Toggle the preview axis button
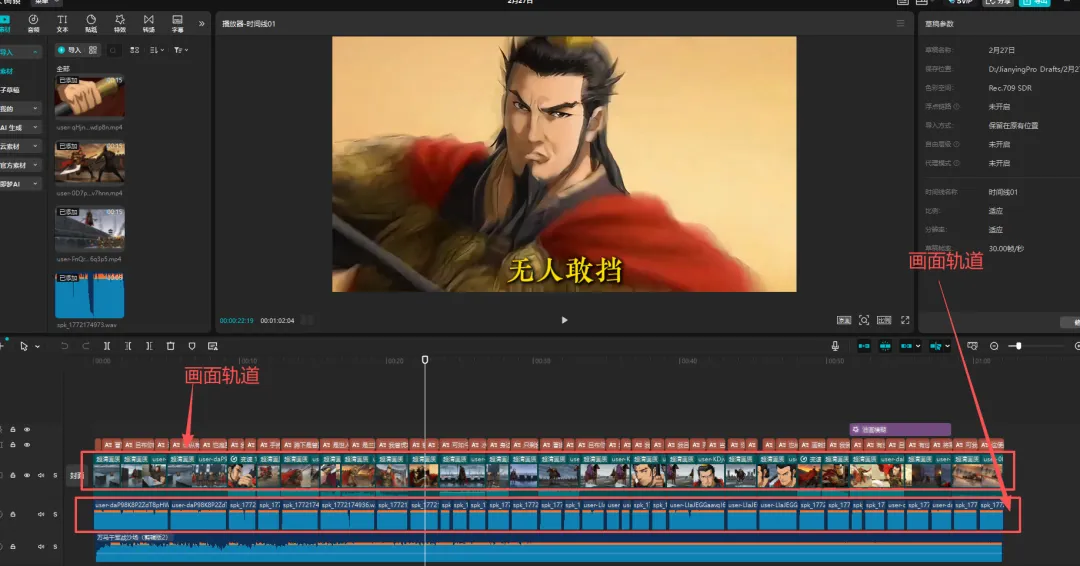This screenshot has height=566, width=1080. [x=935, y=346]
